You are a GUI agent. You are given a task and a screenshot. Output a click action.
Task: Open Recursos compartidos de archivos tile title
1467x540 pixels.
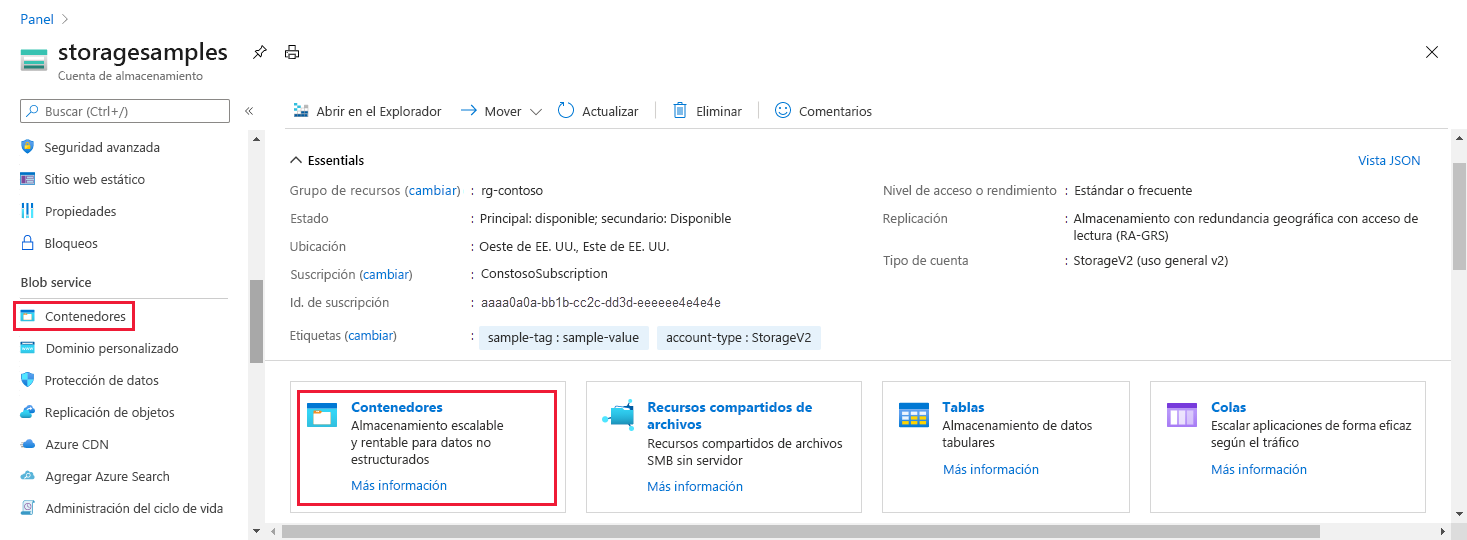pos(730,416)
